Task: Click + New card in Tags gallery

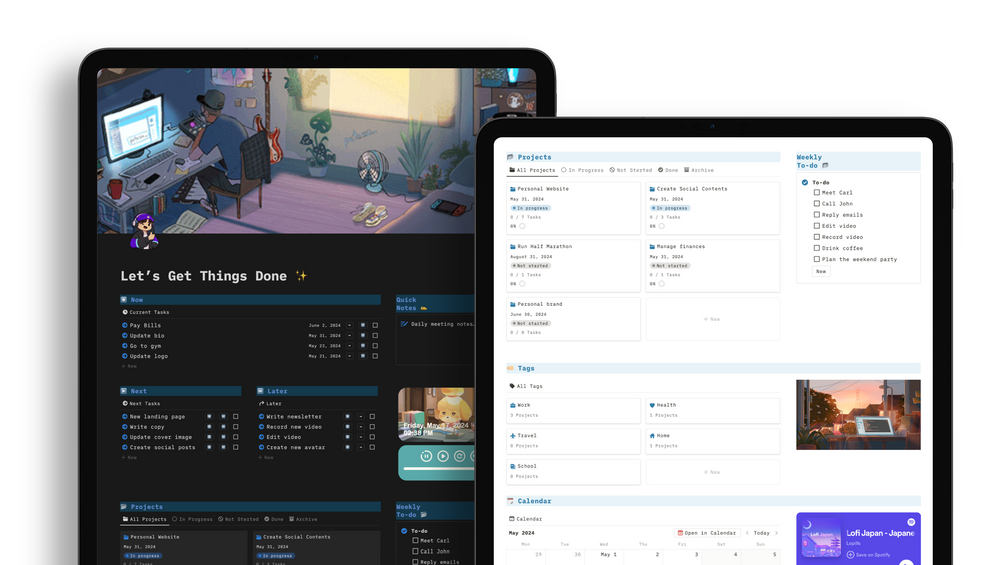Action: tap(712, 472)
